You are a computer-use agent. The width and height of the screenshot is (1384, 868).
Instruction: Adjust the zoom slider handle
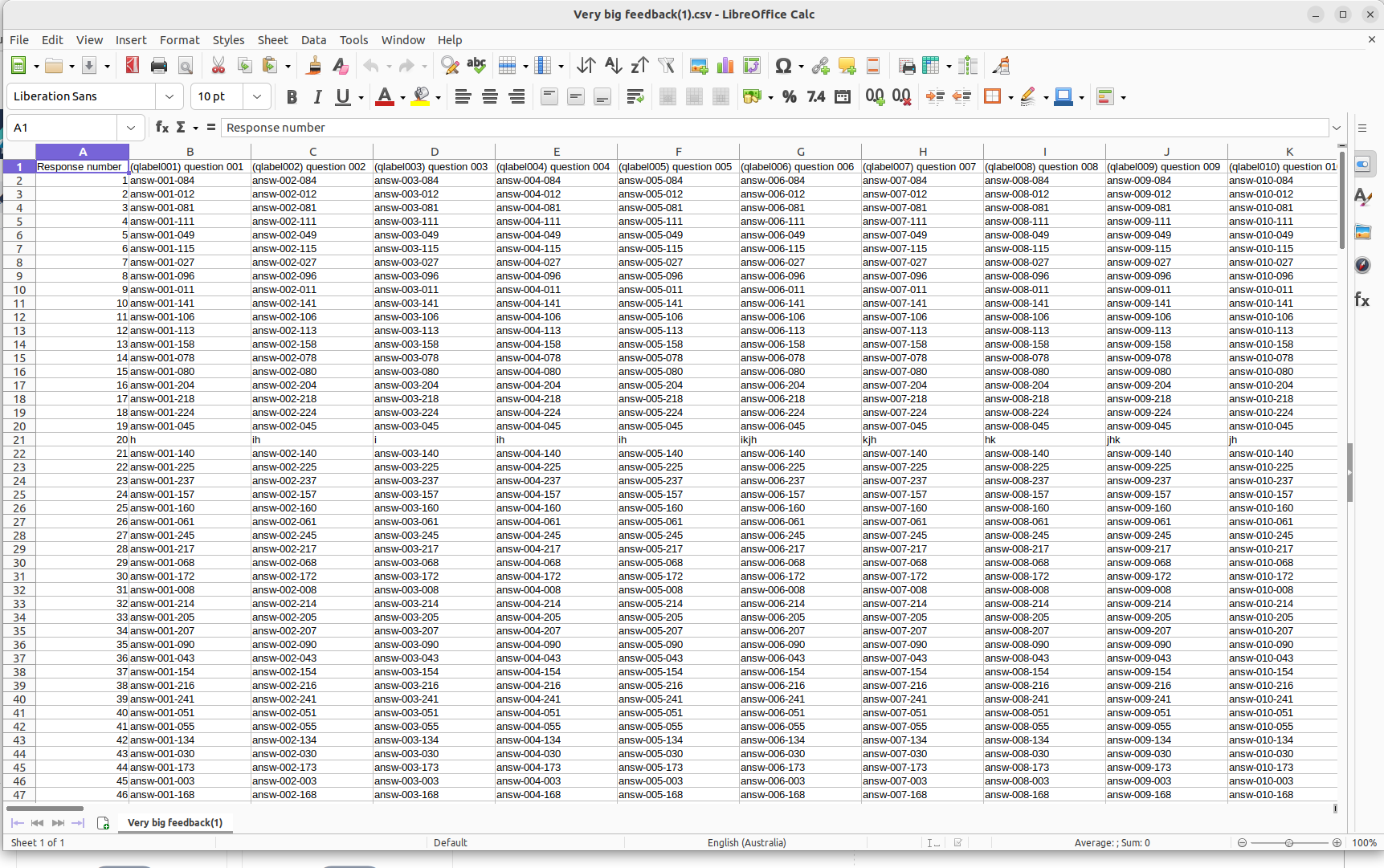click(x=1288, y=842)
